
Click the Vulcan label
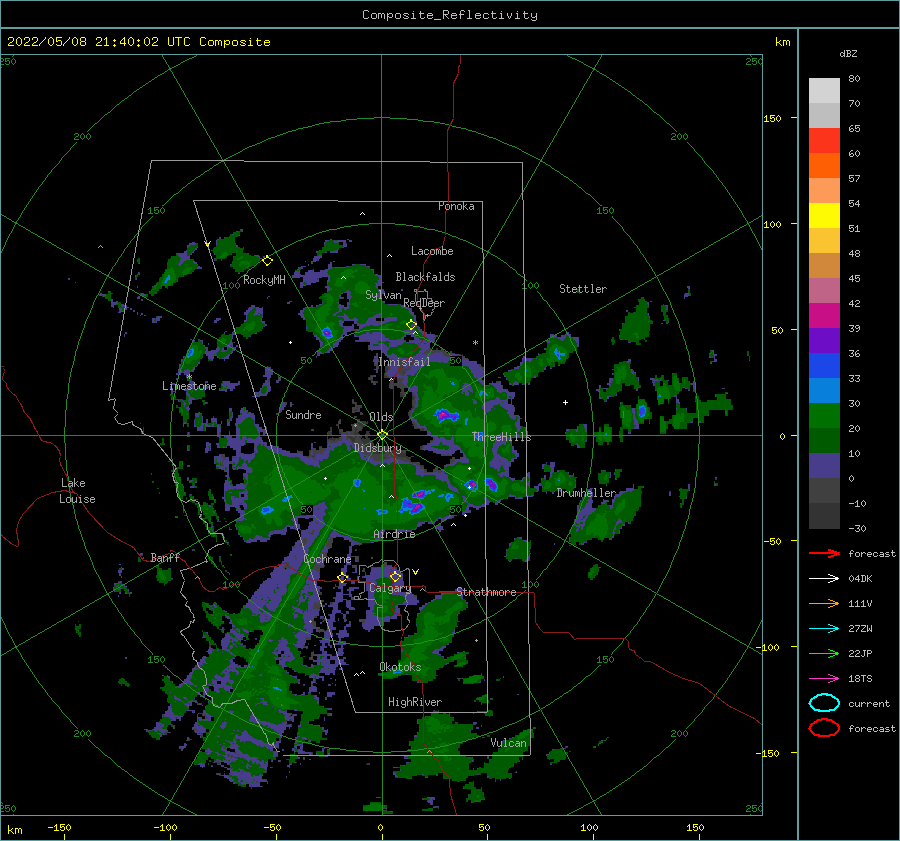pyautogui.click(x=508, y=743)
